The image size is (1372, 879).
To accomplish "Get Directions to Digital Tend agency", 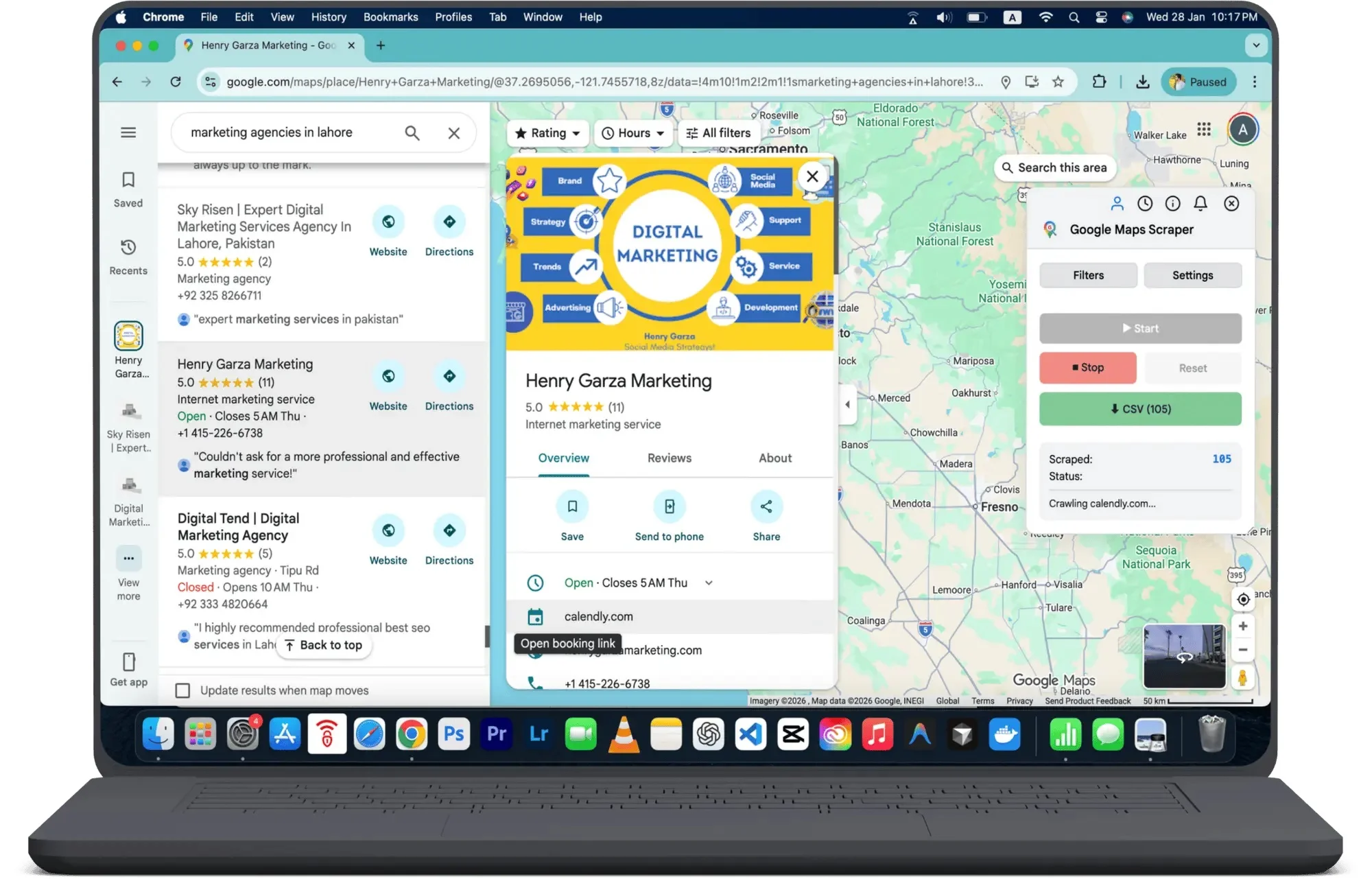I will click(449, 530).
